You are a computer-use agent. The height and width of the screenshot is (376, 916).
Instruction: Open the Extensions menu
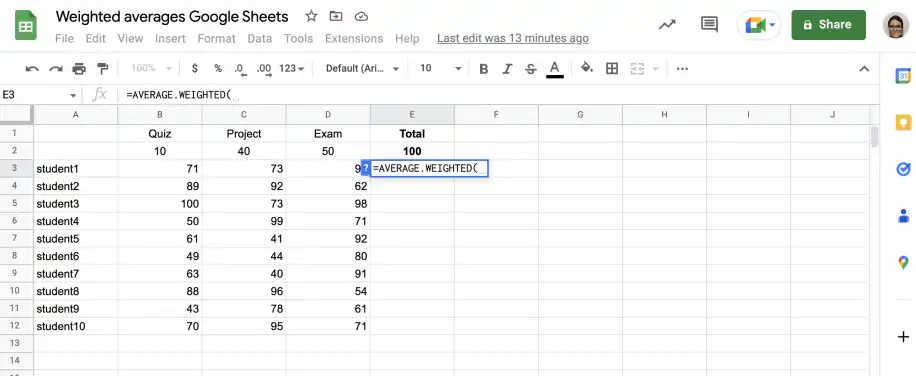pyautogui.click(x=354, y=39)
